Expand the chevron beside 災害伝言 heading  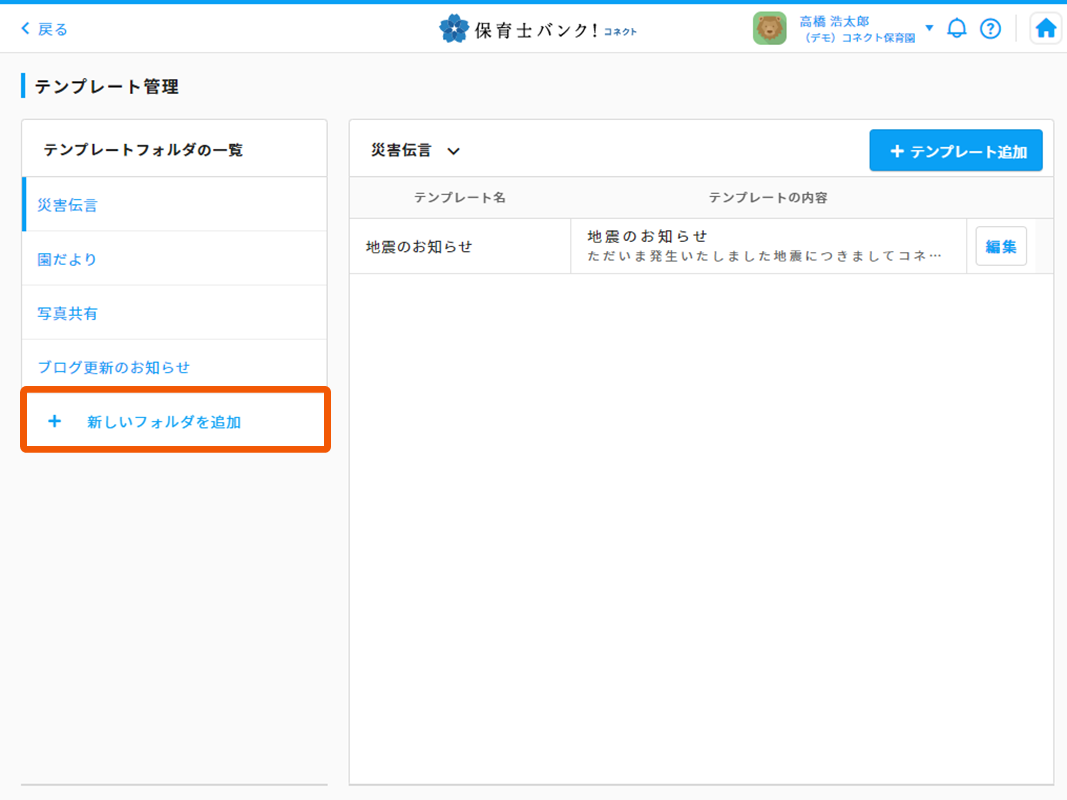(x=453, y=151)
